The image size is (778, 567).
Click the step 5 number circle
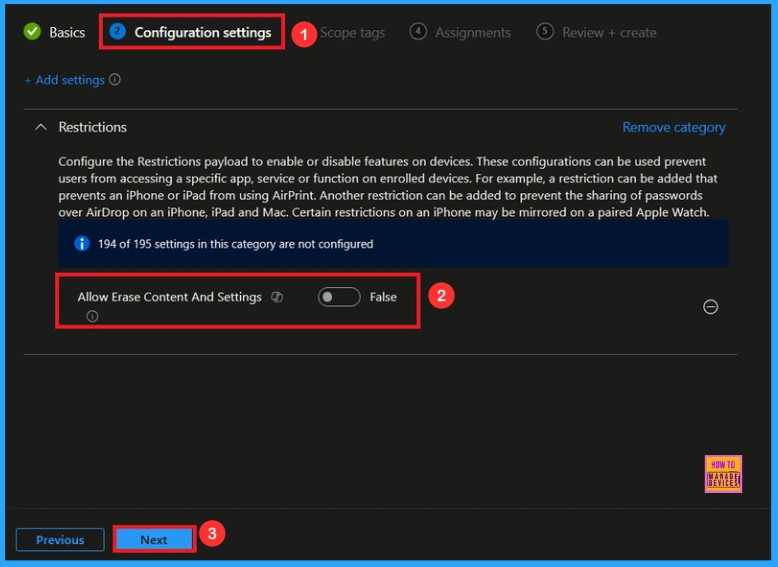[545, 32]
